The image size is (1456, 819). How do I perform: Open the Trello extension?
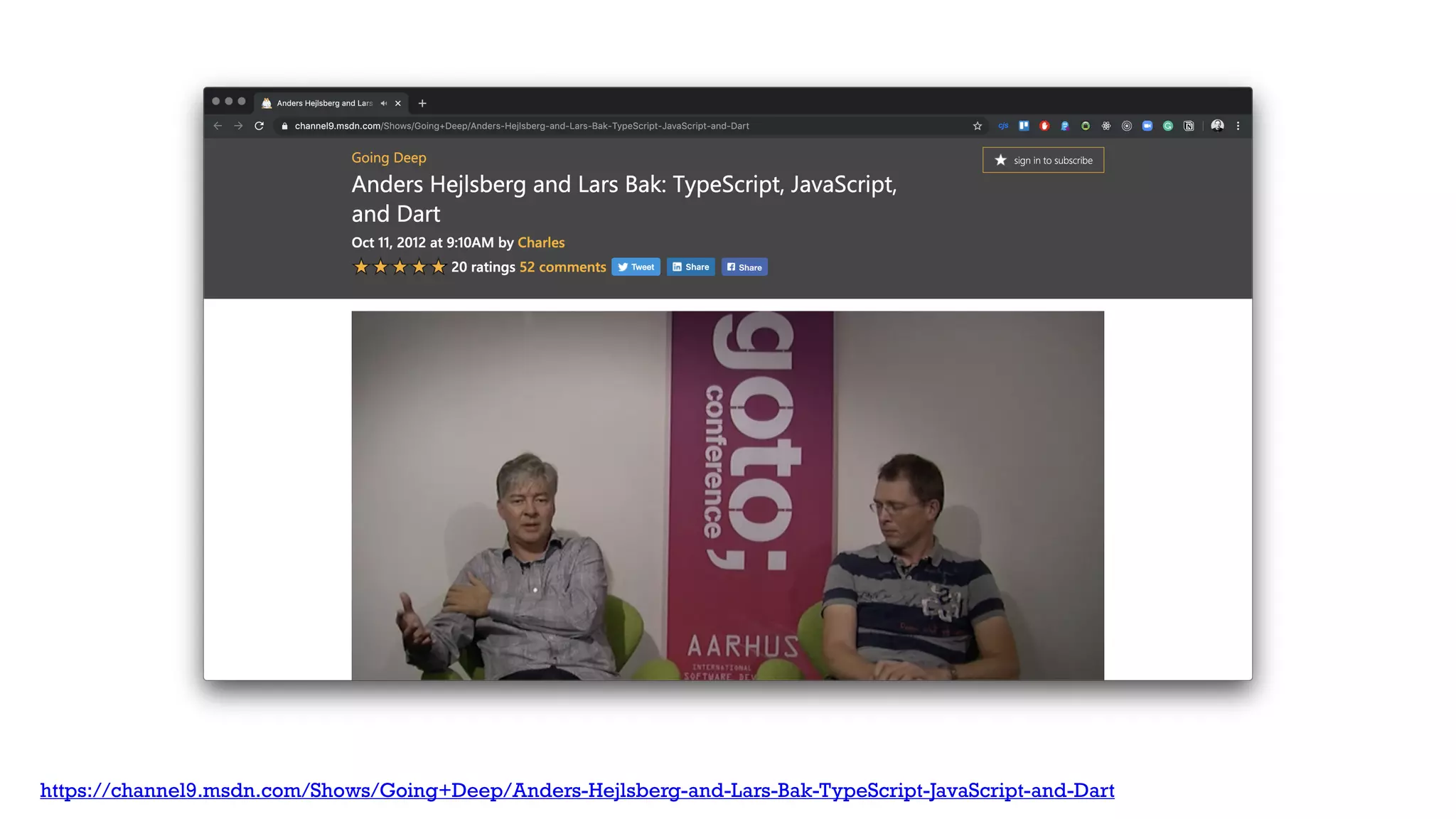(x=1024, y=126)
